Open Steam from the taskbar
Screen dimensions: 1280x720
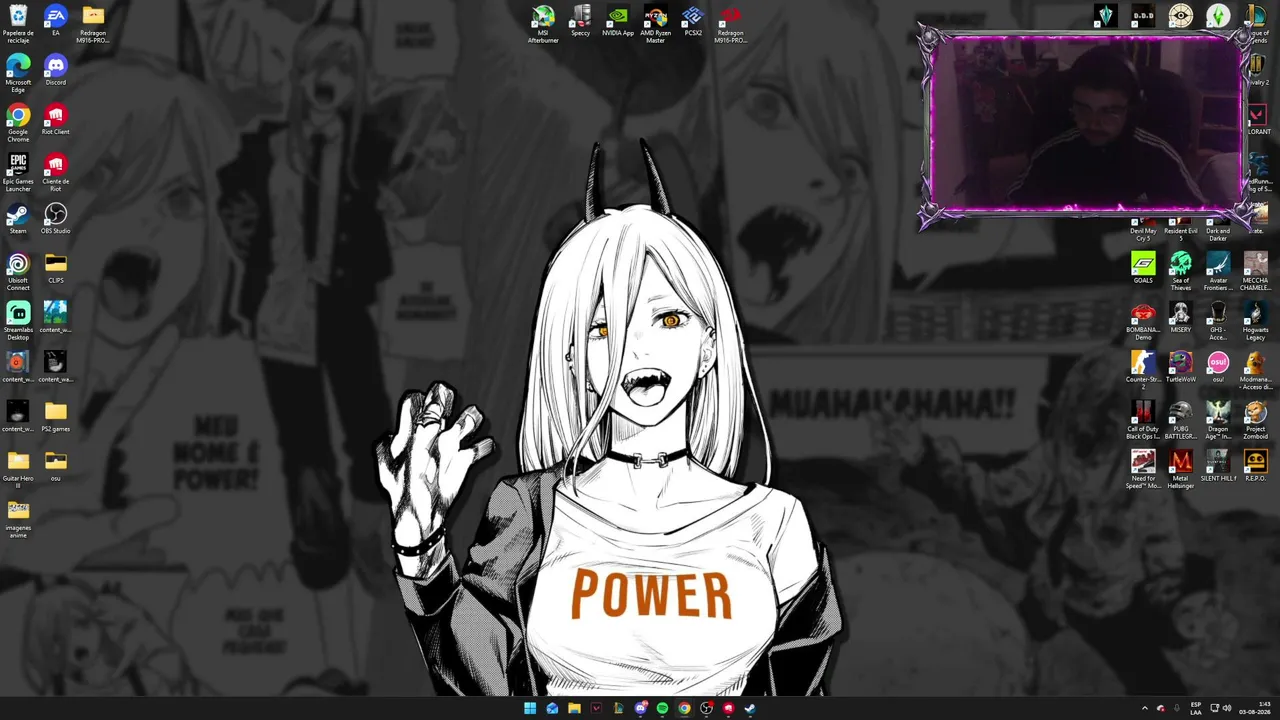[x=750, y=708]
